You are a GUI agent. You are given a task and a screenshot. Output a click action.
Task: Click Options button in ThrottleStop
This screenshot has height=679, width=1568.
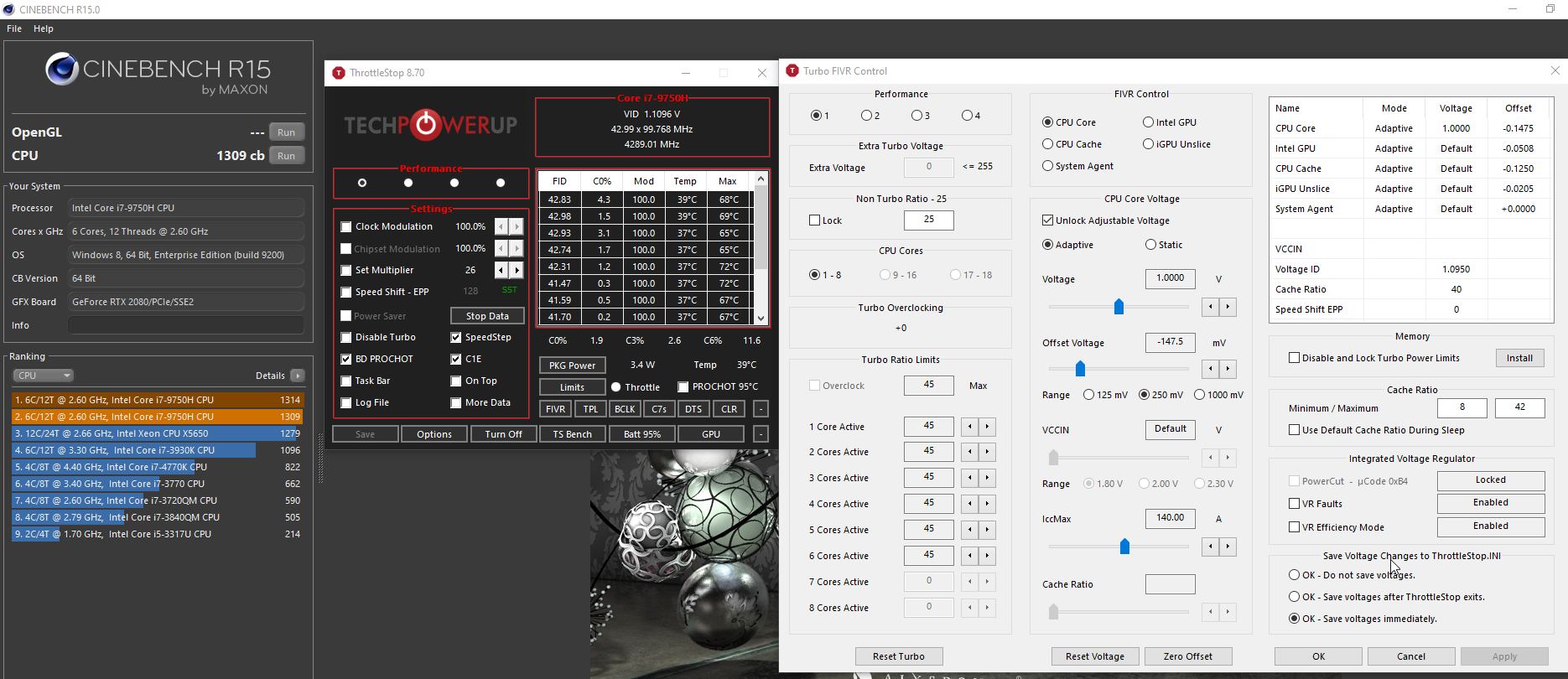point(434,434)
